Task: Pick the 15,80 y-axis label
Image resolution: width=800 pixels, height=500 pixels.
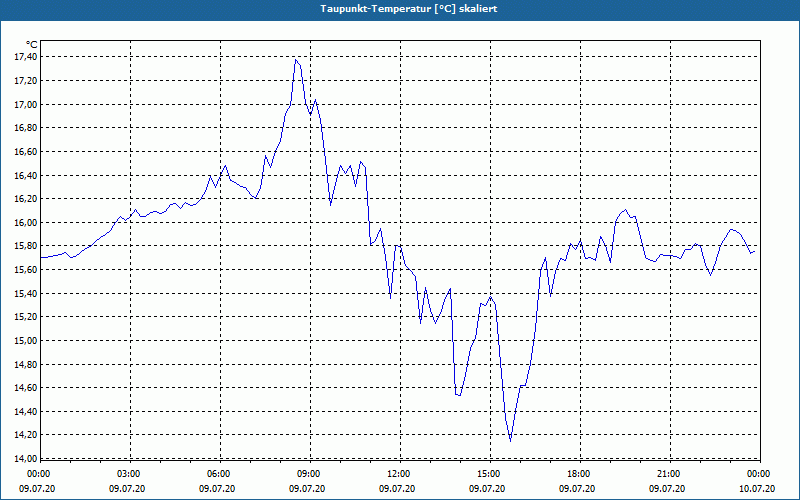Action: point(26,246)
